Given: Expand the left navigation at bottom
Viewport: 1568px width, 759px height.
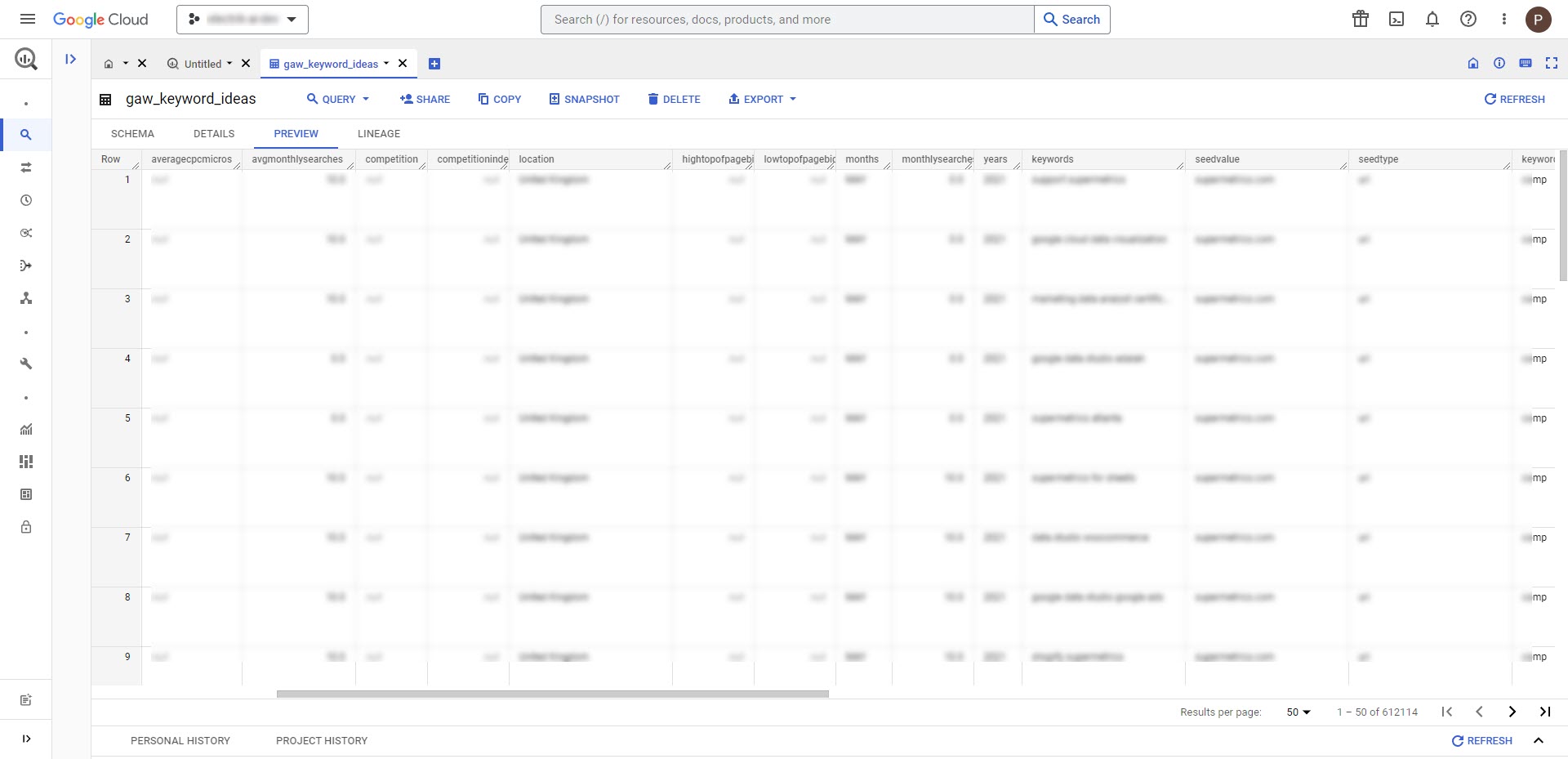Looking at the screenshot, I should [26, 739].
